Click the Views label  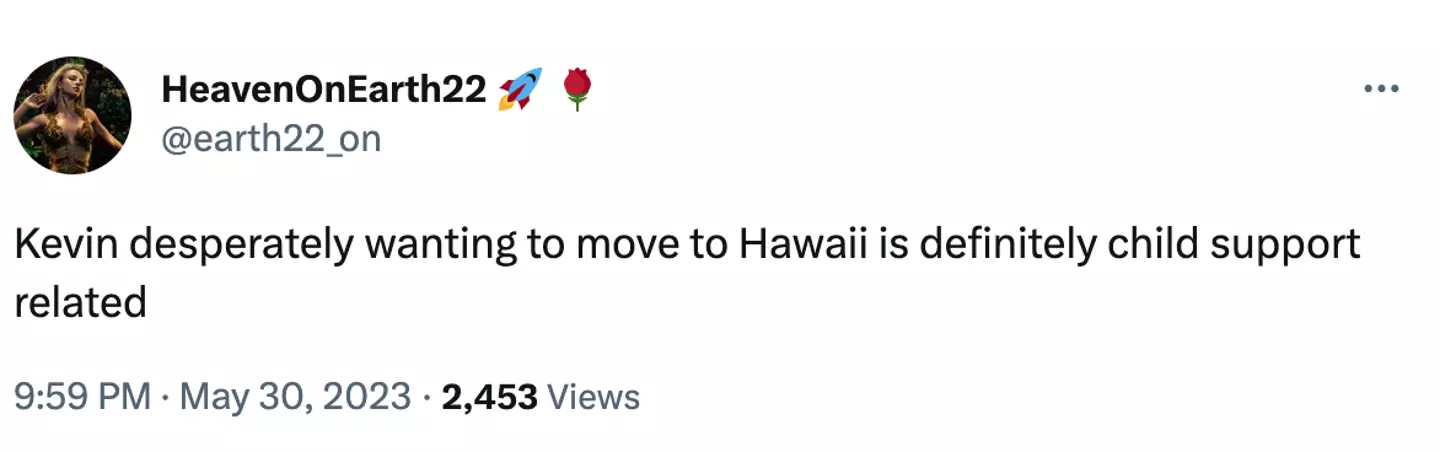pyautogui.click(x=595, y=397)
